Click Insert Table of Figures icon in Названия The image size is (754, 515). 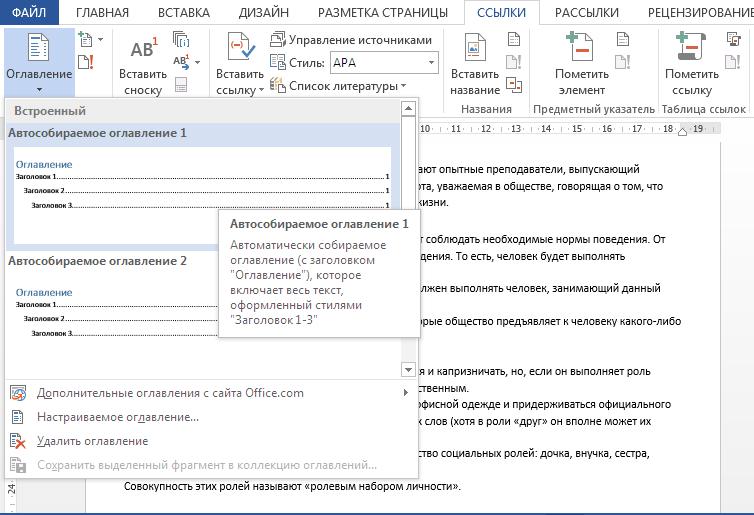pyautogui.click(x=514, y=39)
